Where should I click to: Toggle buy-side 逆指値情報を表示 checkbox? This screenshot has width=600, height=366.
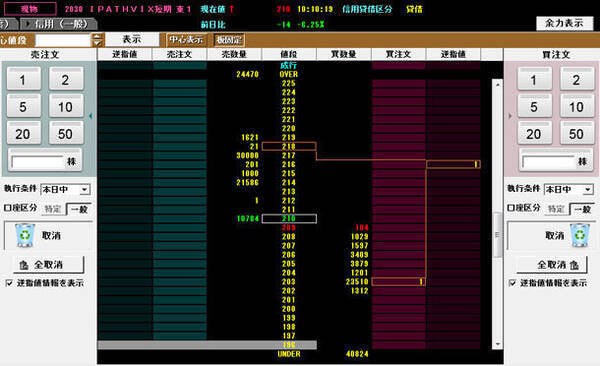(512, 283)
